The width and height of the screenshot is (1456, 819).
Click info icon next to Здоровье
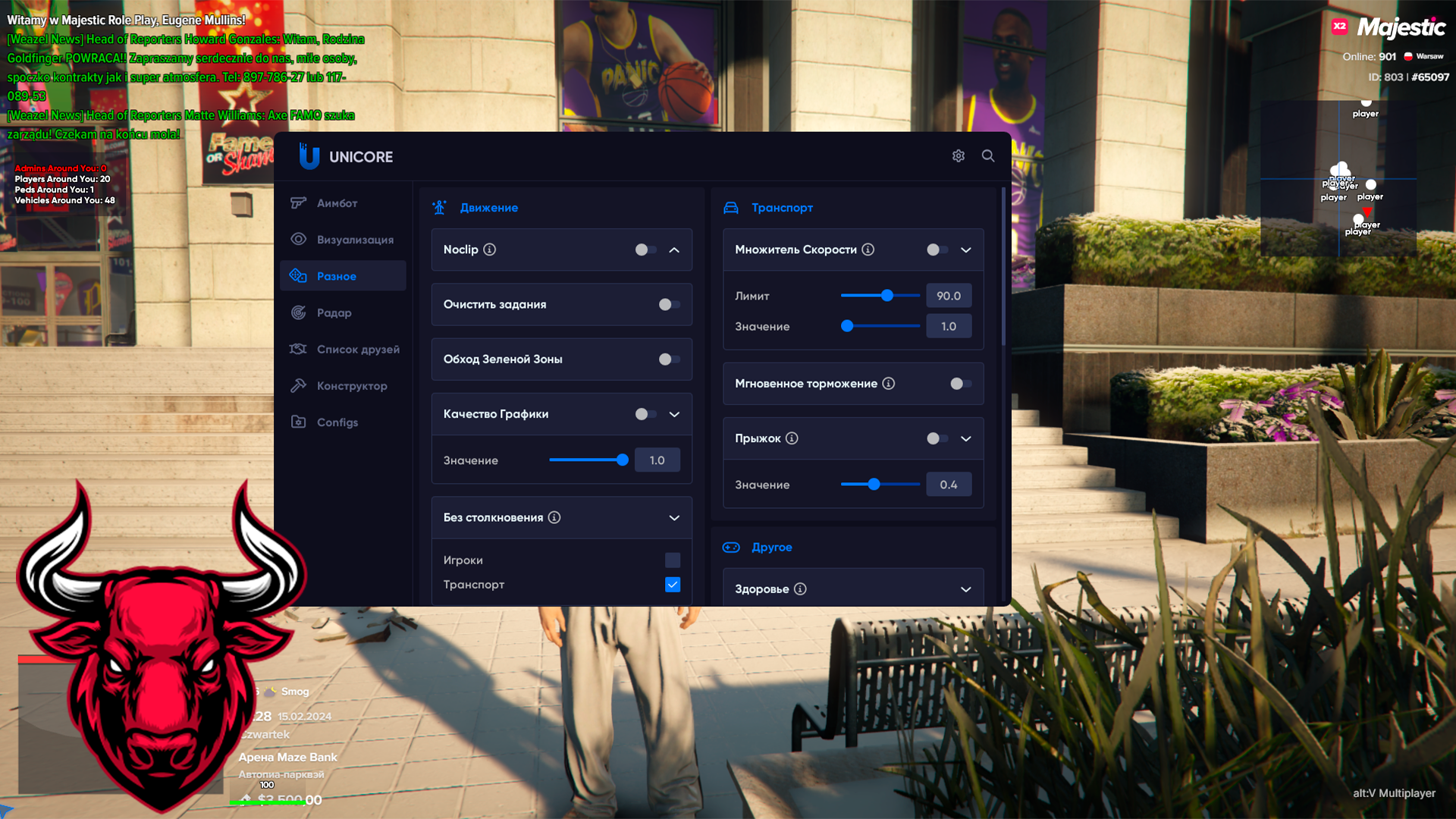800,589
